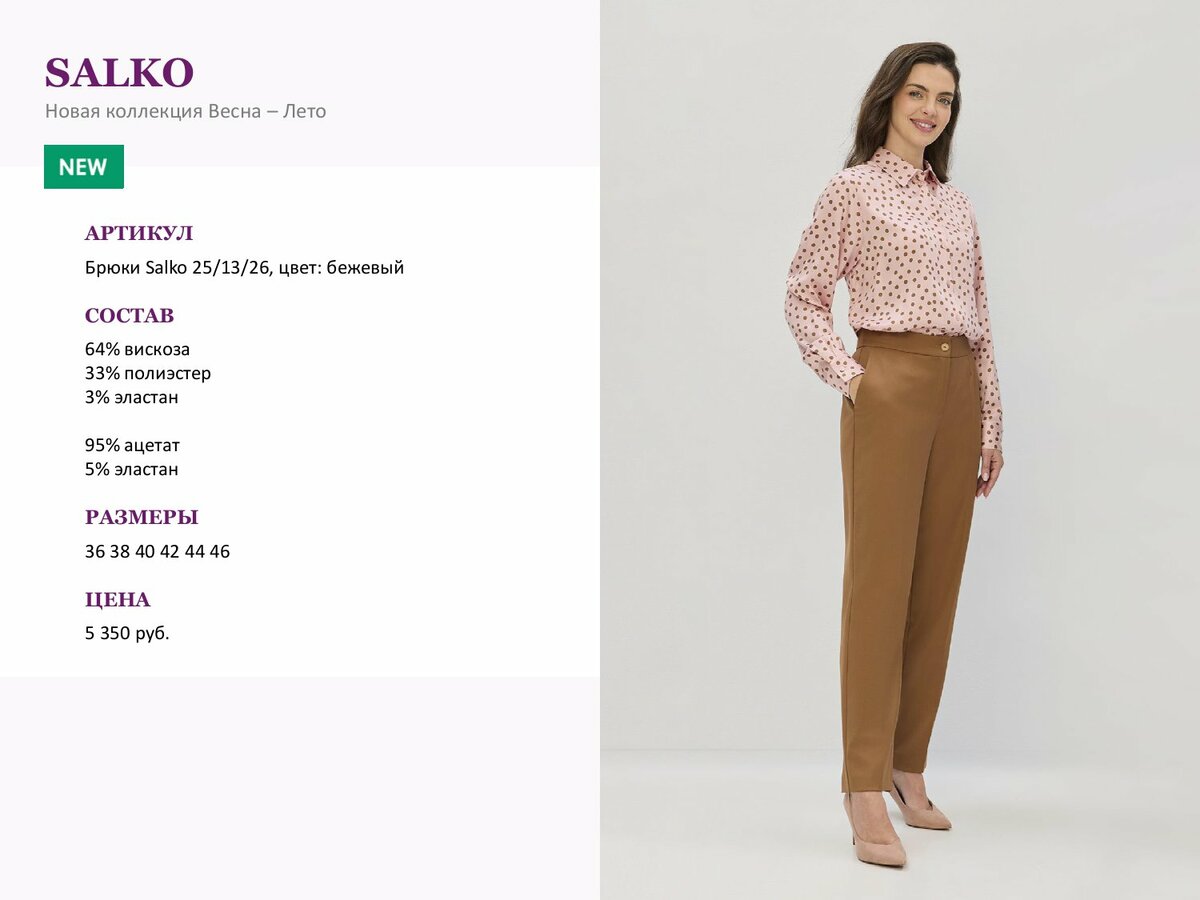The image size is (1200, 900).
Task: Click the РАЗМЕРЫ heading
Action: 142,518
